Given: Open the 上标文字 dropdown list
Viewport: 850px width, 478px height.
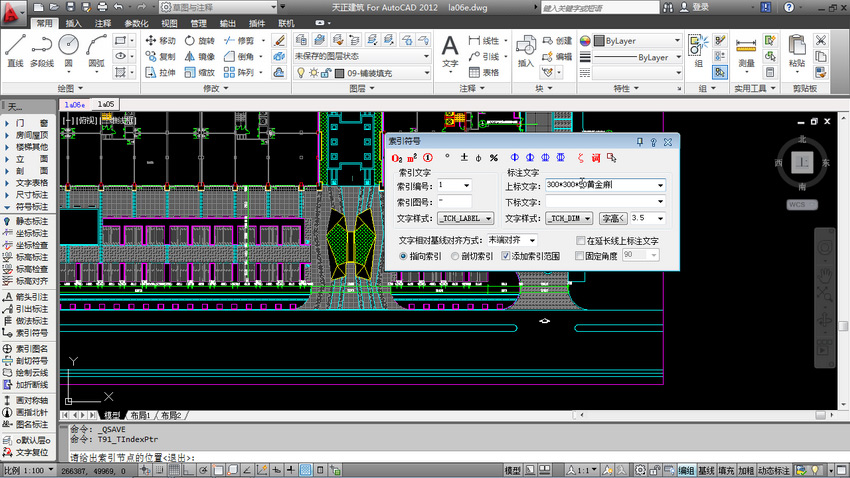Looking at the screenshot, I should (660, 185).
